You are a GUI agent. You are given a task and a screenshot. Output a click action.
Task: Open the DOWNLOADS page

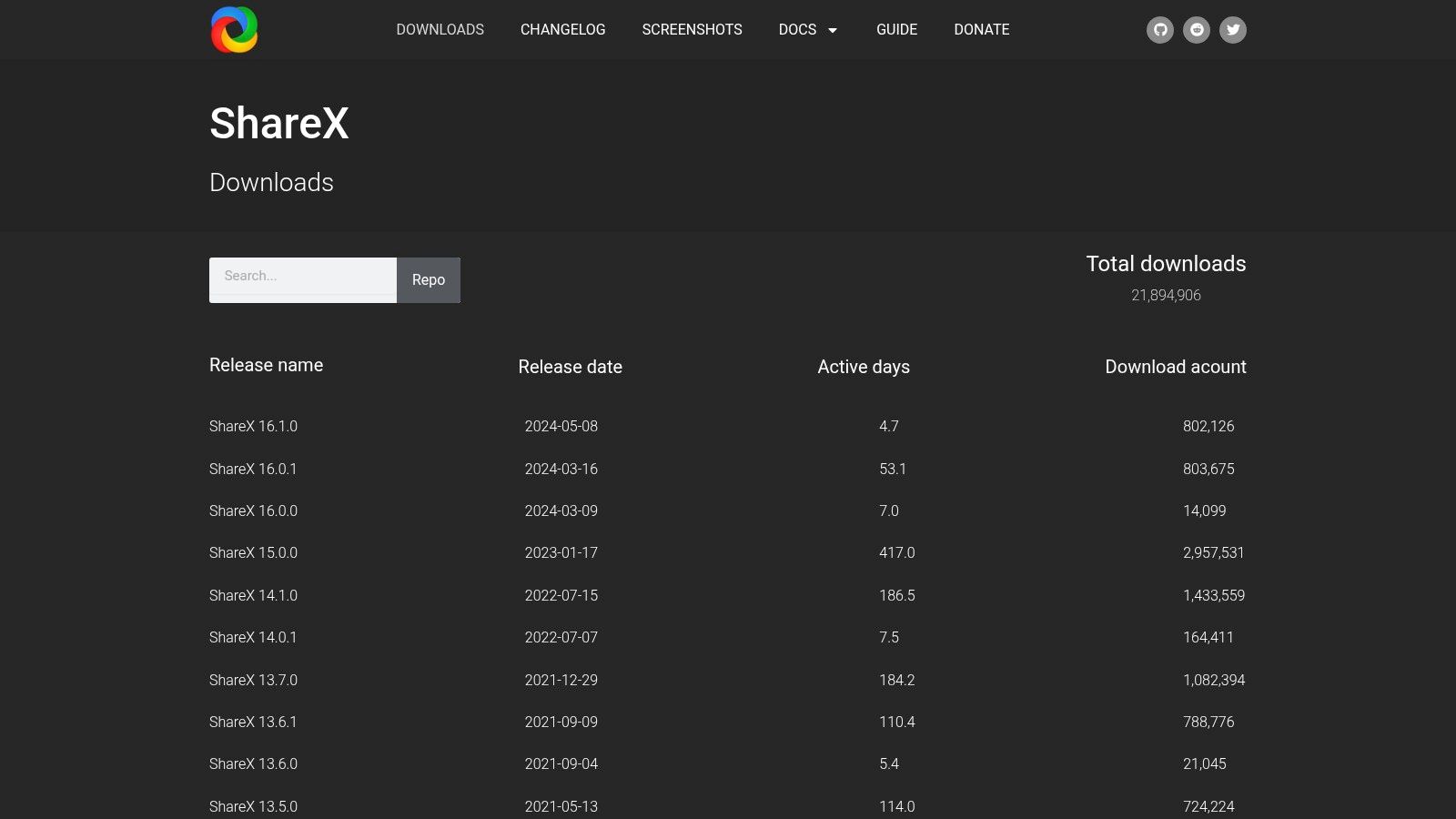coord(440,29)
